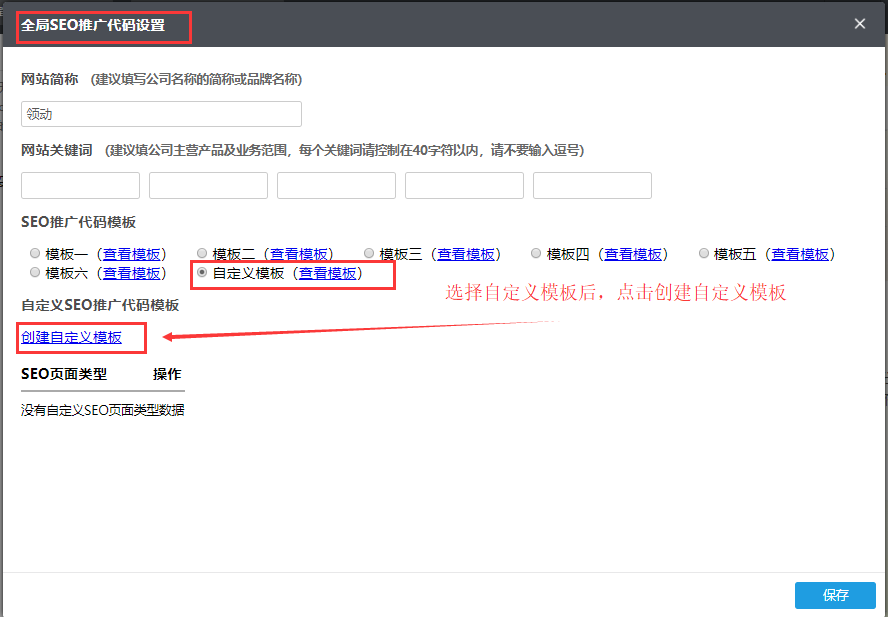The height and width of the screenshot is (617, 888).
Task: Select the 模板四 radio button
Action: [x=536, y=254]
